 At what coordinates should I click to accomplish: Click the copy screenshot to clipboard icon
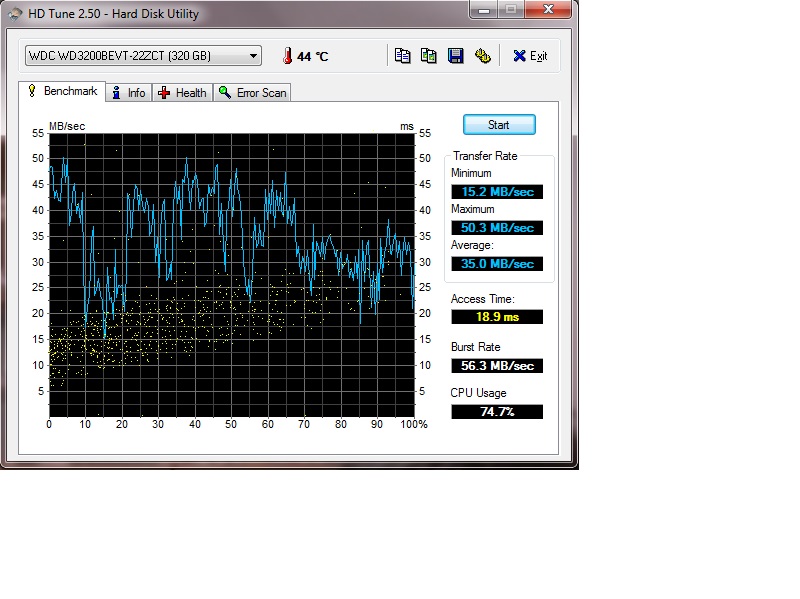(429, 56)
